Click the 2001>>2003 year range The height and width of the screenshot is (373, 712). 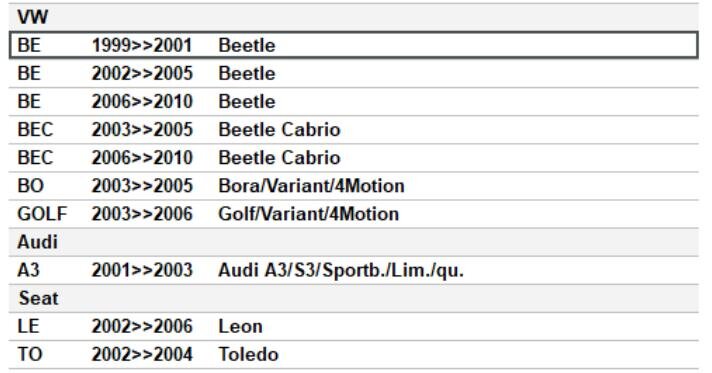coord(142,271)
